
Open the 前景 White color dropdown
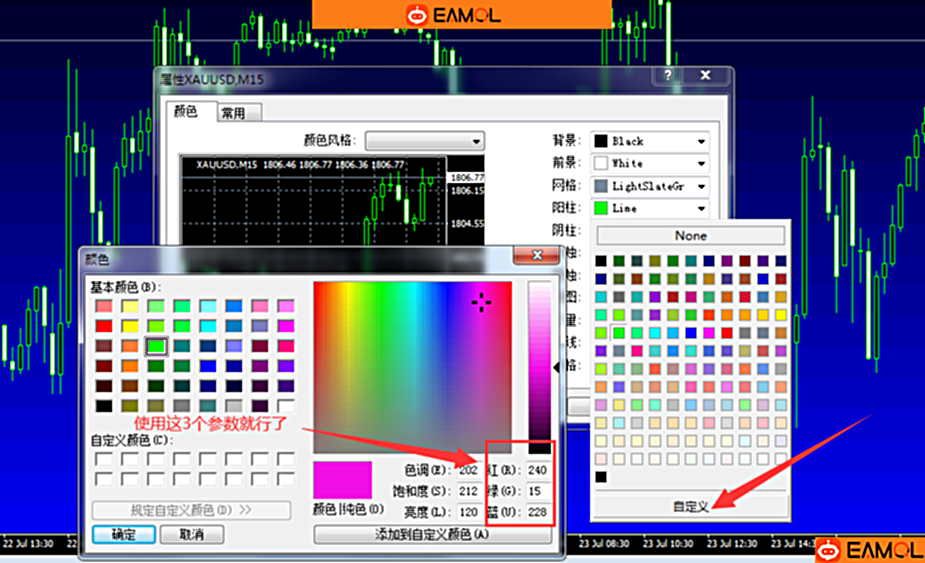pos(650,163)
